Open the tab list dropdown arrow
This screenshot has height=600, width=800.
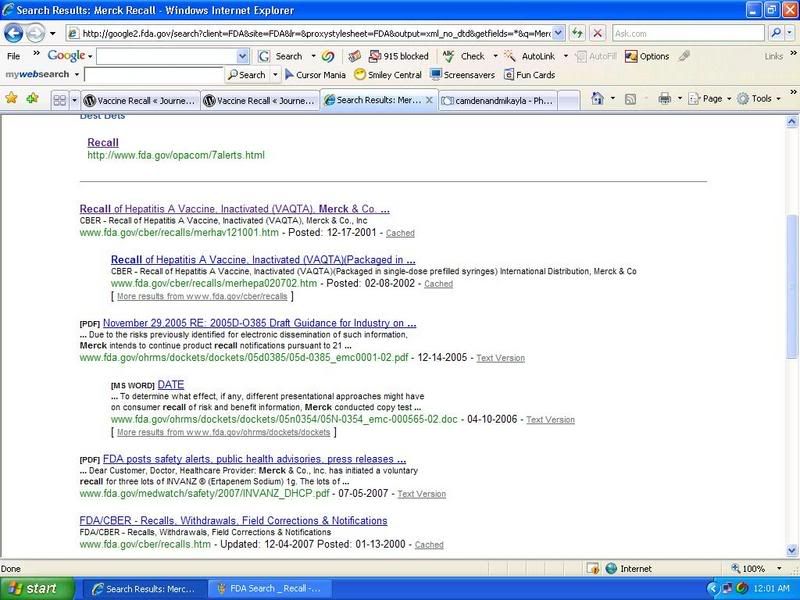(74, 101)
